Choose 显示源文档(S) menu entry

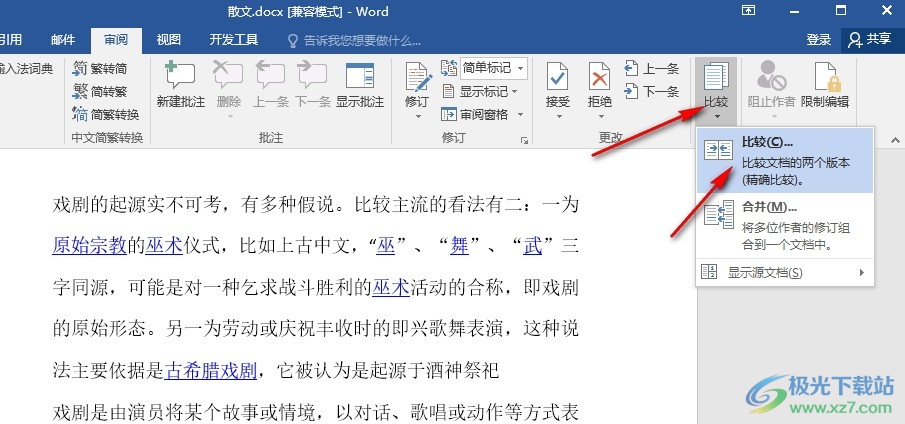coord(785,272)
